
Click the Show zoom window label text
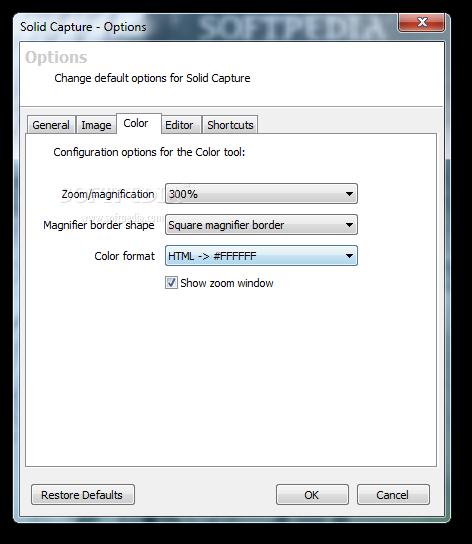pyautogui.click(x=227, y=283)
